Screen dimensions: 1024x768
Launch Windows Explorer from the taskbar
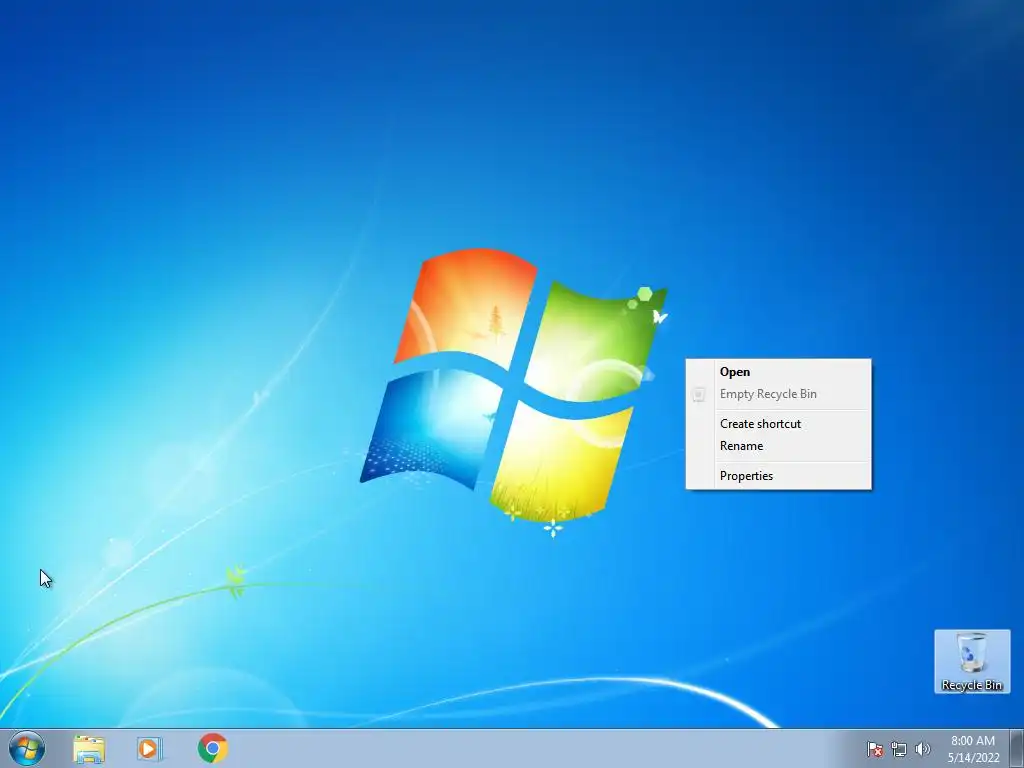point(89,748)
